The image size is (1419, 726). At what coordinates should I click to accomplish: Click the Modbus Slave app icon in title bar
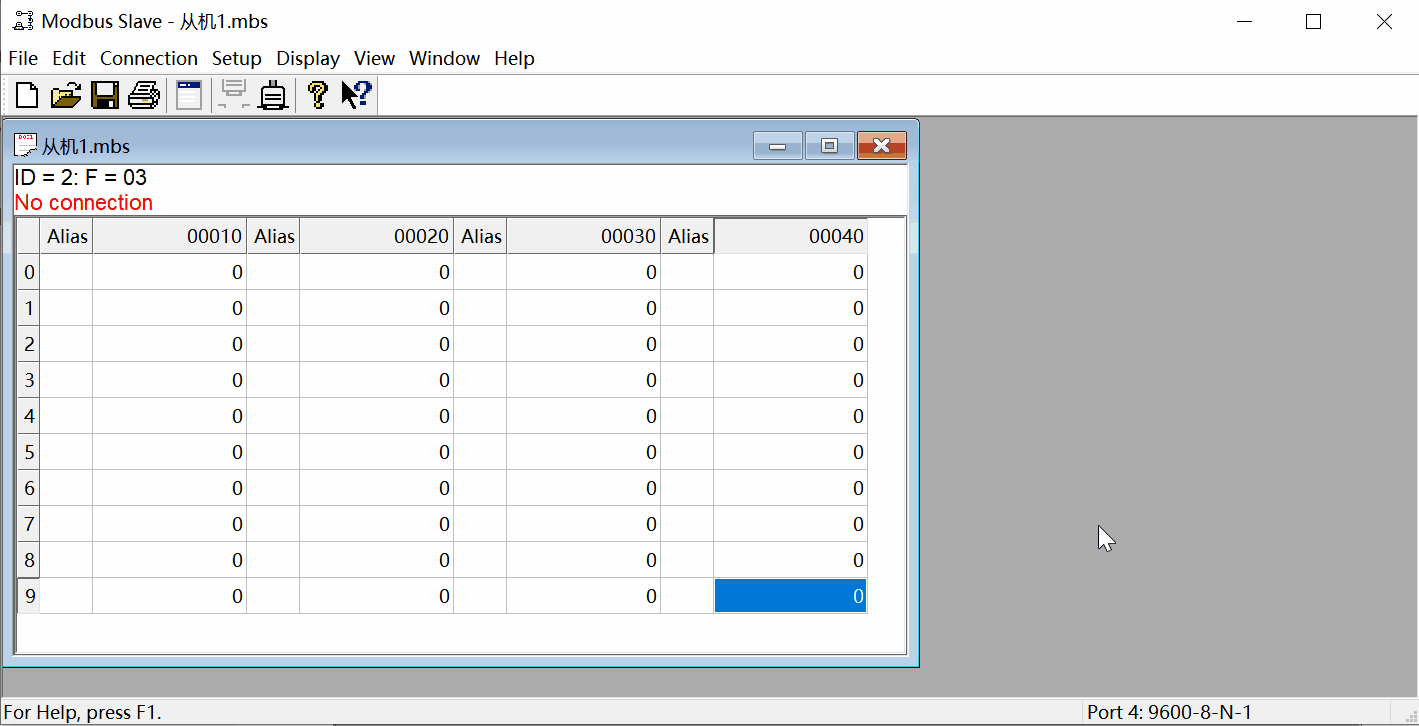(23, 21)
